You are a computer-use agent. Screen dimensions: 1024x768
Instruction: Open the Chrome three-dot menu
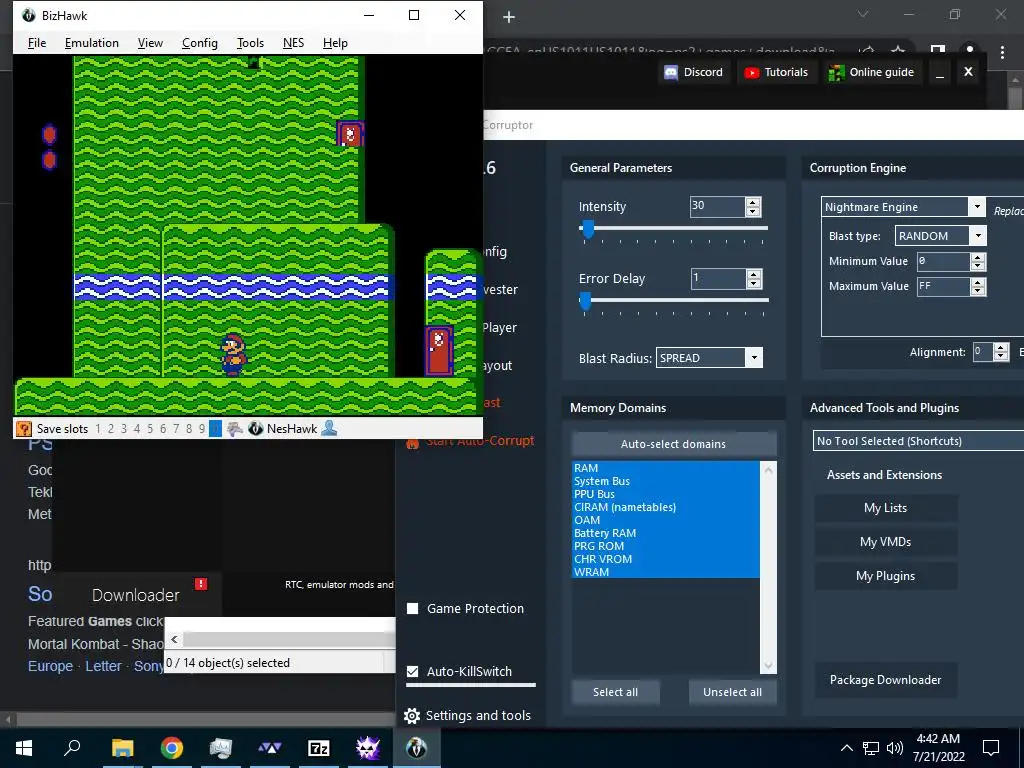pos(1002,52)
